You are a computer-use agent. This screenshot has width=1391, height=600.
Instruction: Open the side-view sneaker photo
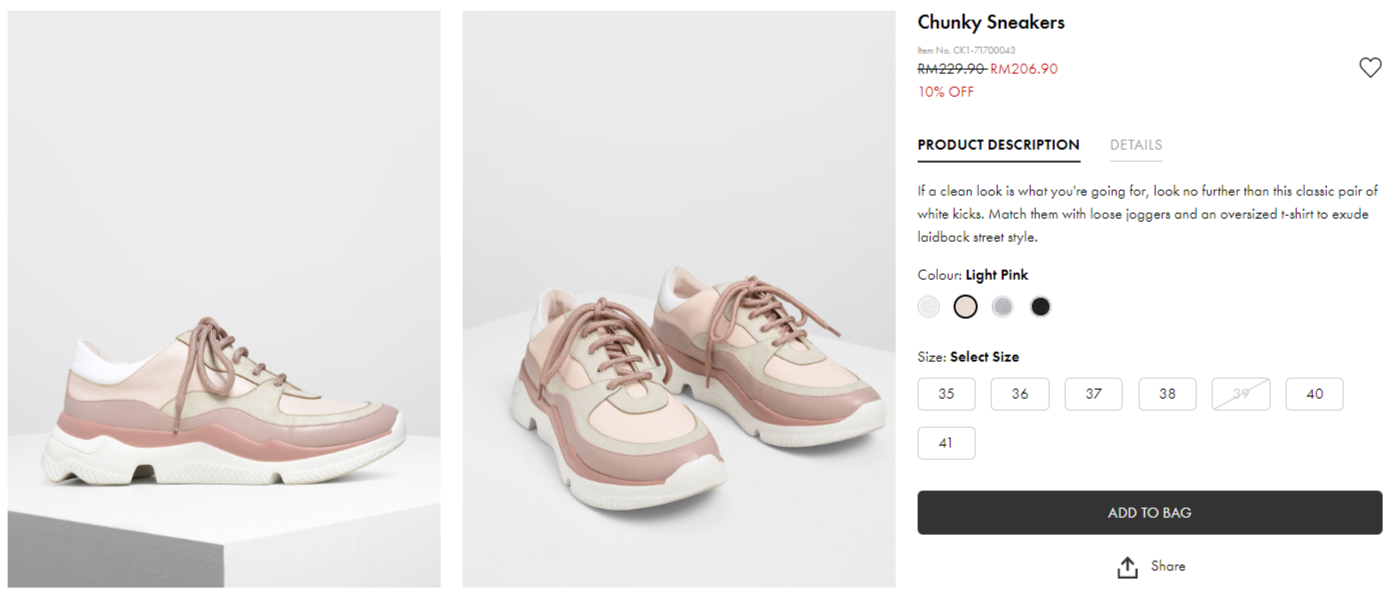click(224, 299)
